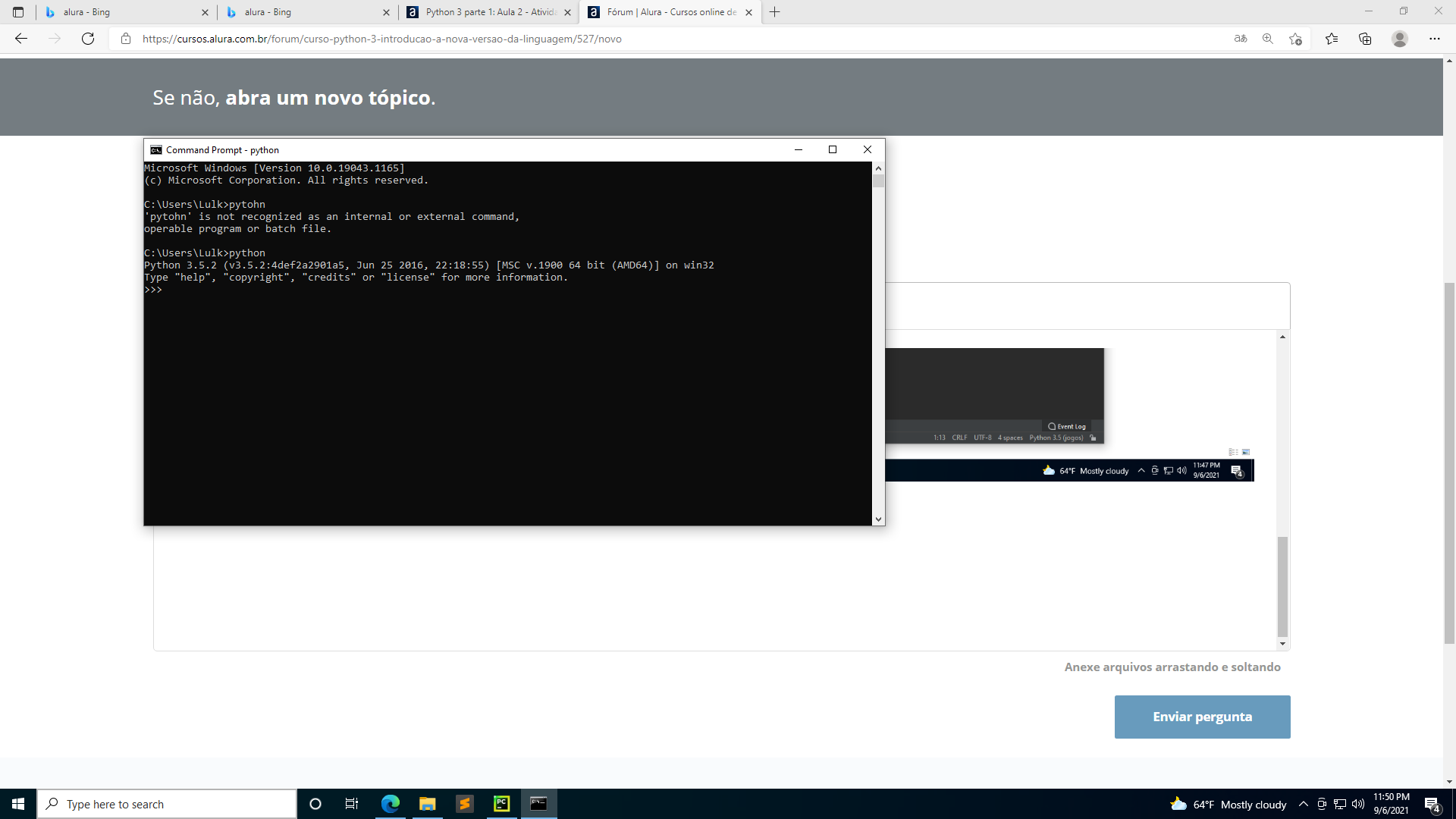This screenshot has width=1456, height=819.
Task: Click the volume speaker icon in tray
Action: tap(1358, 805)
